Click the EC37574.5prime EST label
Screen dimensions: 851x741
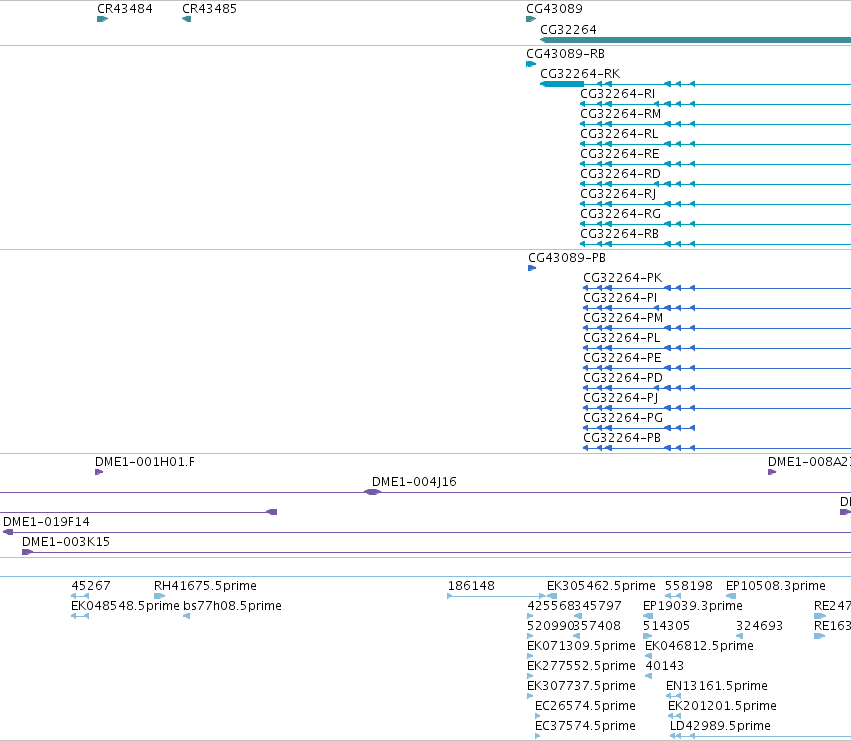(585, 726)
